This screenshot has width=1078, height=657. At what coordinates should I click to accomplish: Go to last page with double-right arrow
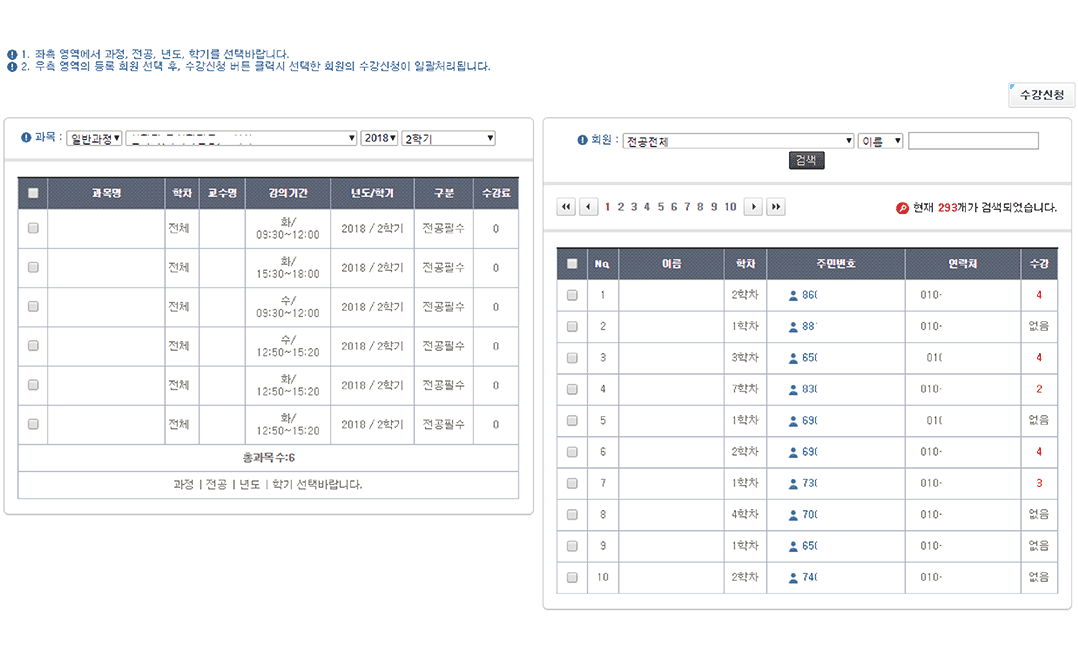coord(776,207)
